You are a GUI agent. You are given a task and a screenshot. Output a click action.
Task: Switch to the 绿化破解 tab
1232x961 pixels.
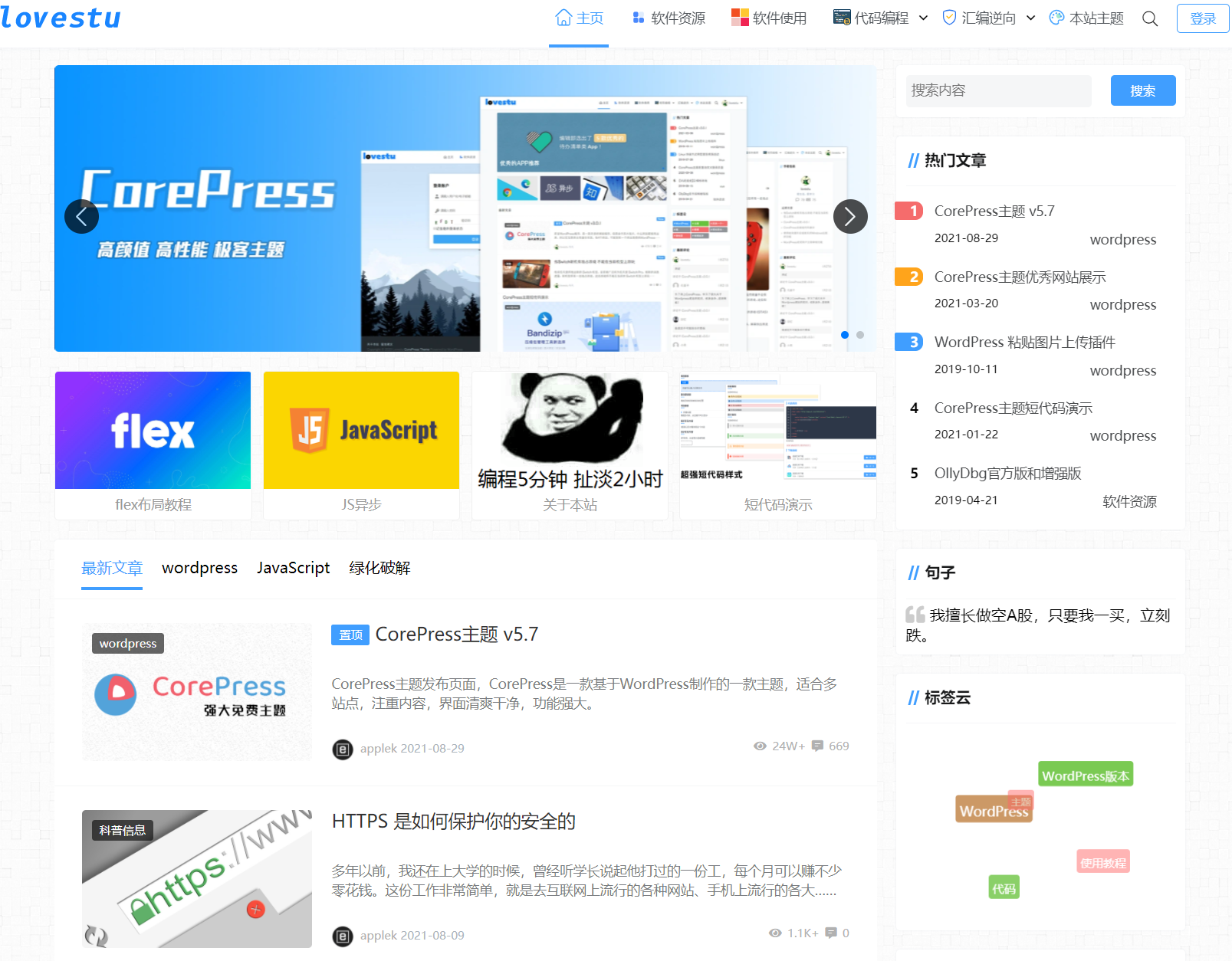379,568
